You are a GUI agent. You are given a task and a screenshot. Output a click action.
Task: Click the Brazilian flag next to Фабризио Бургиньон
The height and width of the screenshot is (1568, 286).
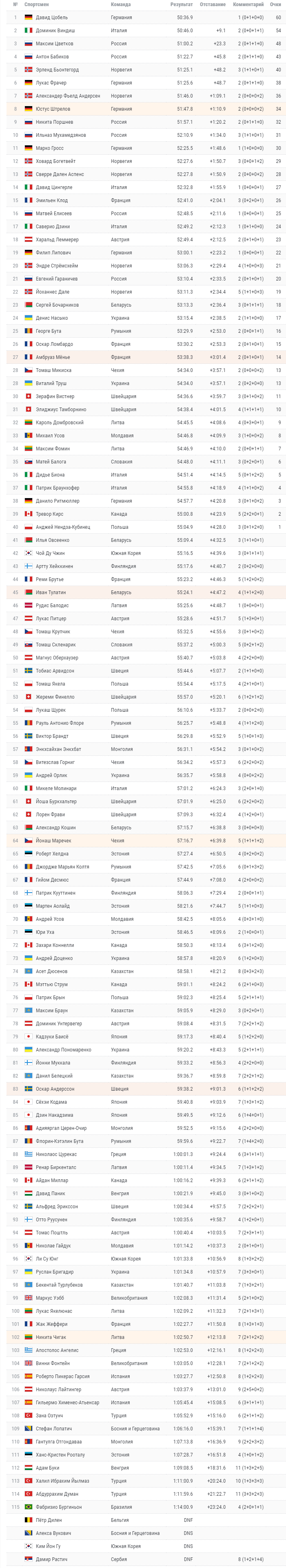(28, 1506)
